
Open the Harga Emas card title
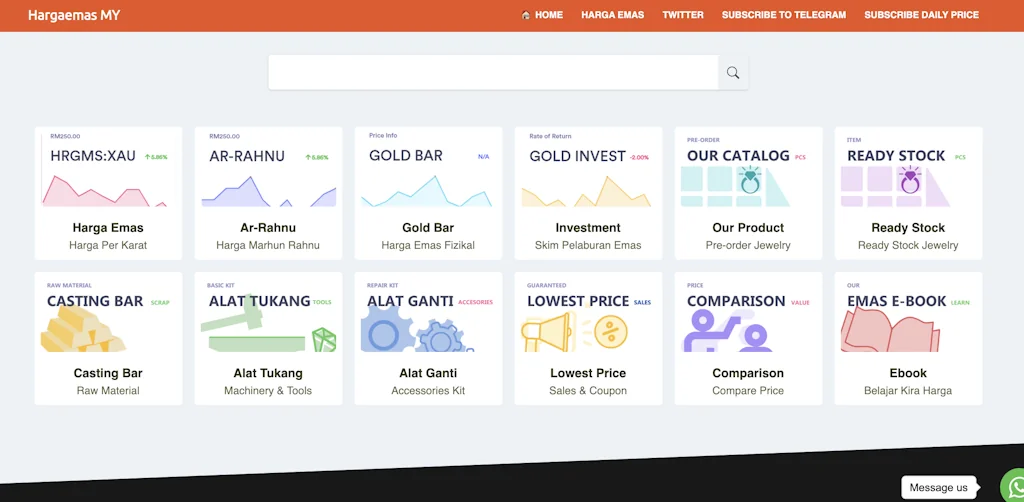tap(108, 228)
